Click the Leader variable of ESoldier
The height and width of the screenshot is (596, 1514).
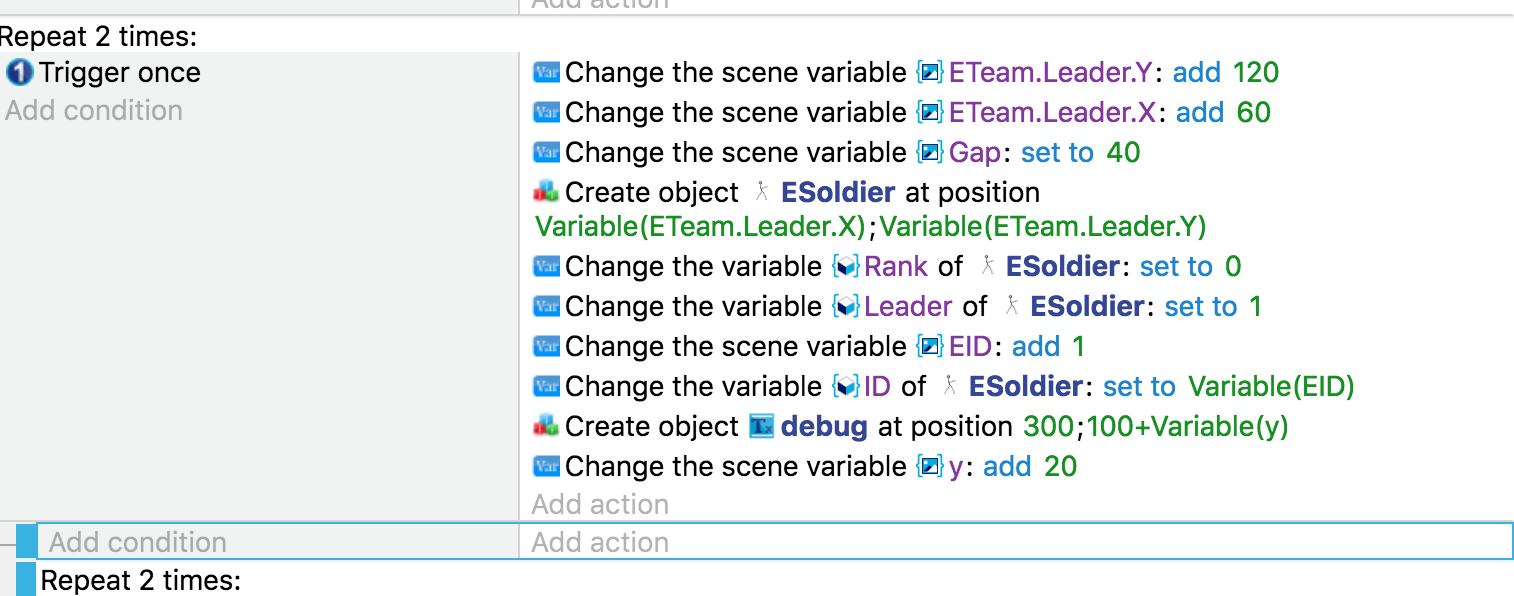[907, 306]
